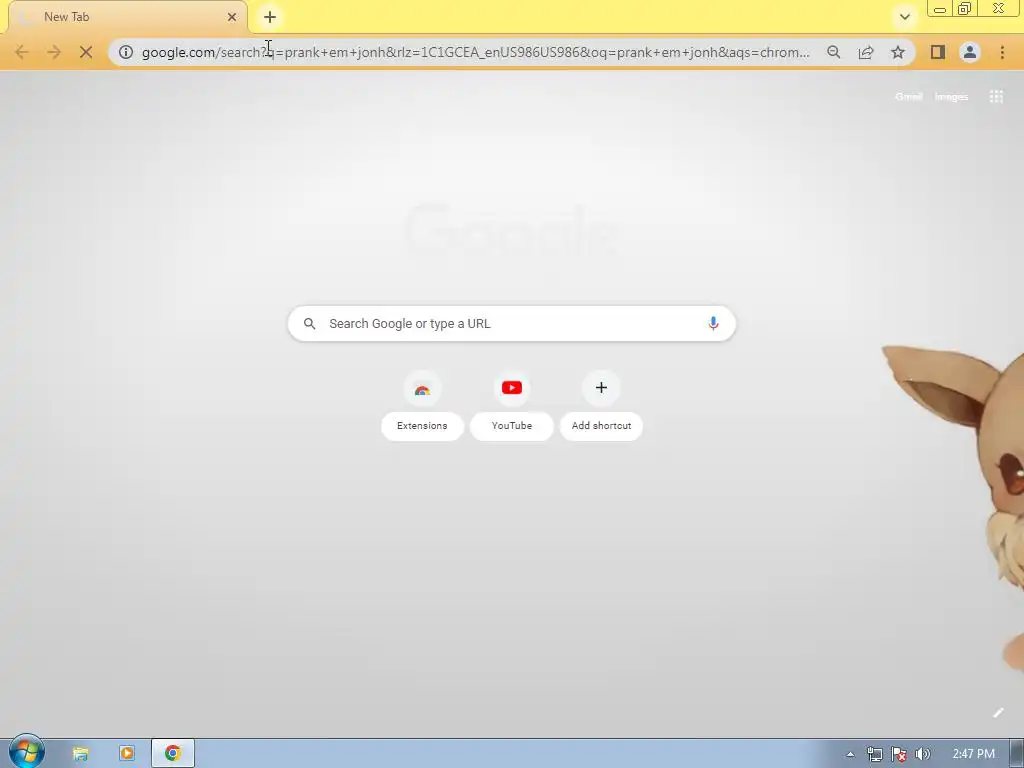Open a new tab with plus button
The image size is (1024, 768).
270,17
